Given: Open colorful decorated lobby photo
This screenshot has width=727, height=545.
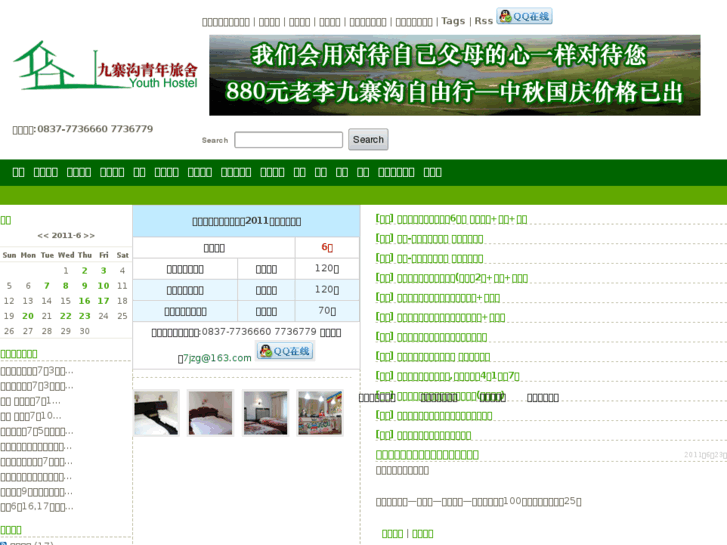Looking at the screenshot, I should click(x=320, y=413).
